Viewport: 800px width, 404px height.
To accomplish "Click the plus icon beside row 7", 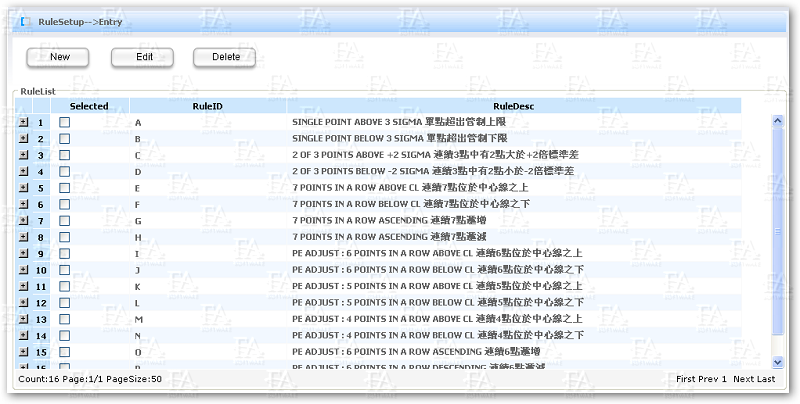I will tap(24, 221).
